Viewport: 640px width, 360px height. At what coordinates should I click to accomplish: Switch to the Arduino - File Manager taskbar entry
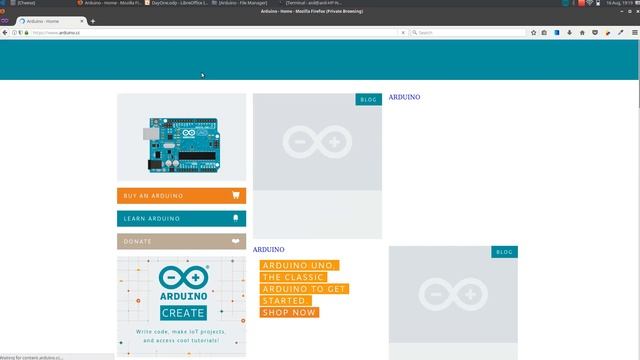(240, 3)
